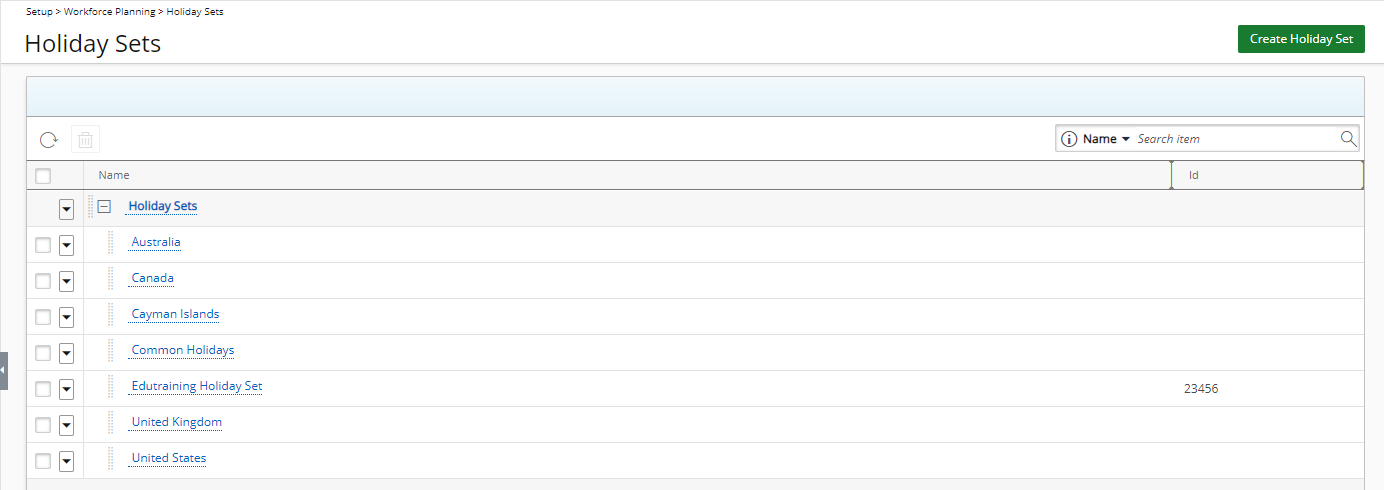Click the drag handle beside Australia

[x=111, y=242]
